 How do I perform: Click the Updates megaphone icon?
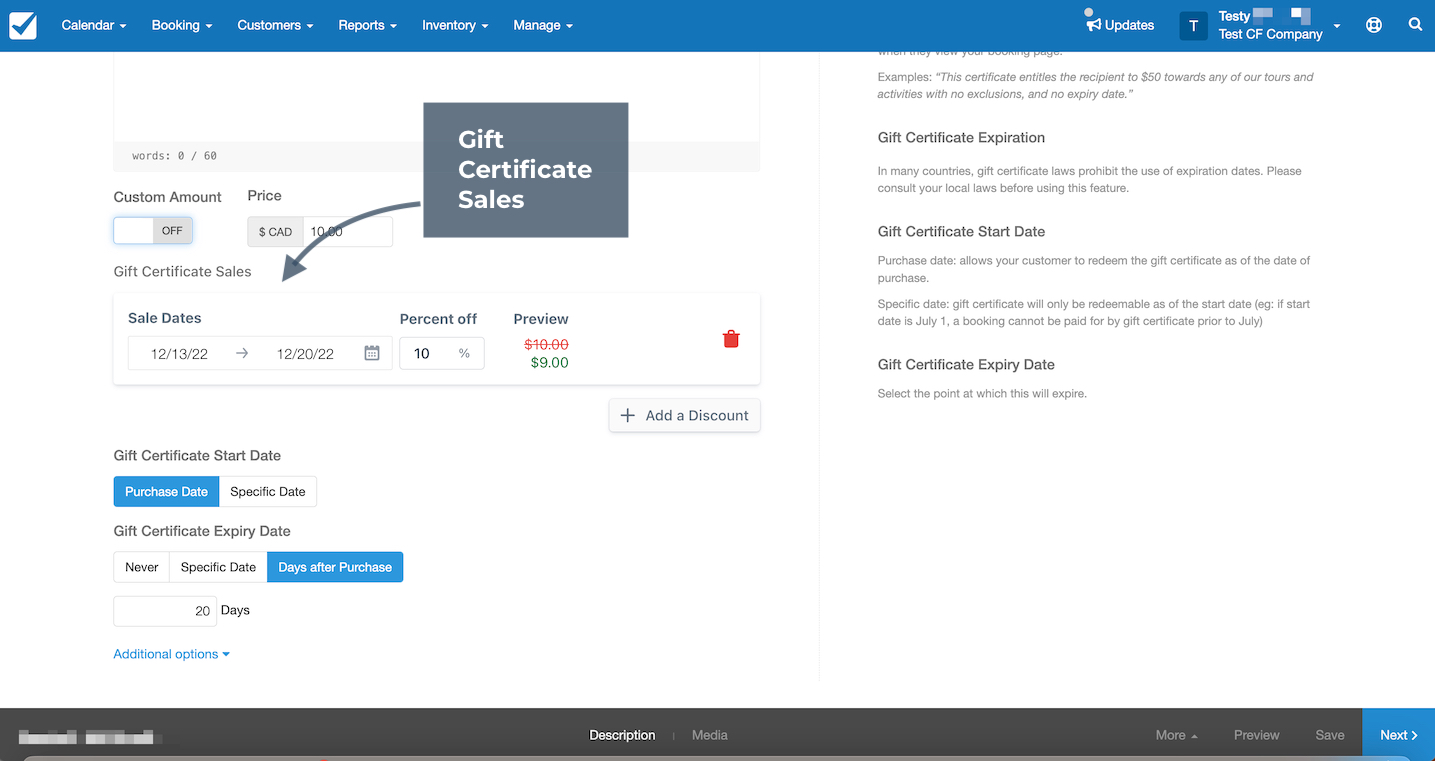[1094, 25]
